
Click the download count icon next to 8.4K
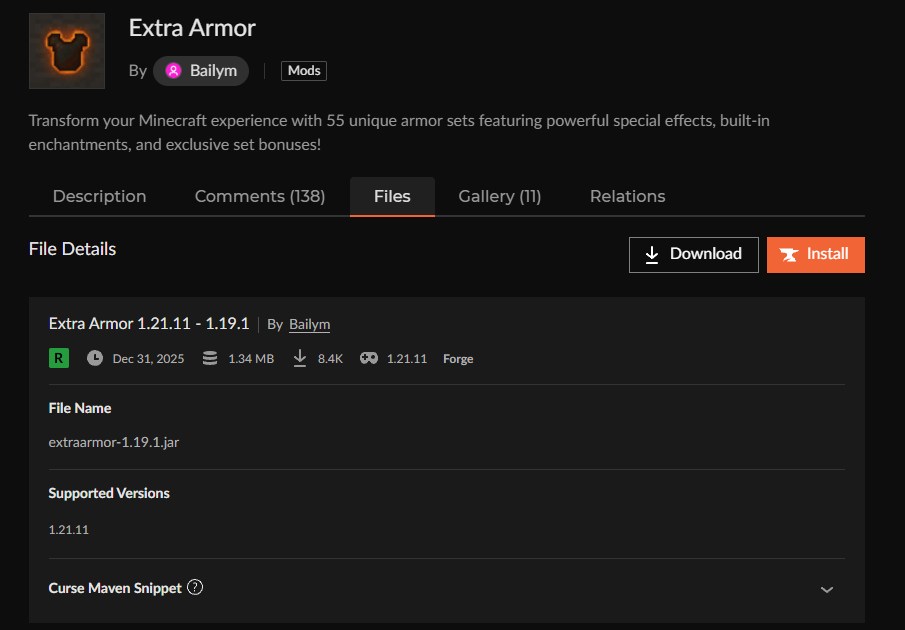pyautogui.click(x=299, y=357)
